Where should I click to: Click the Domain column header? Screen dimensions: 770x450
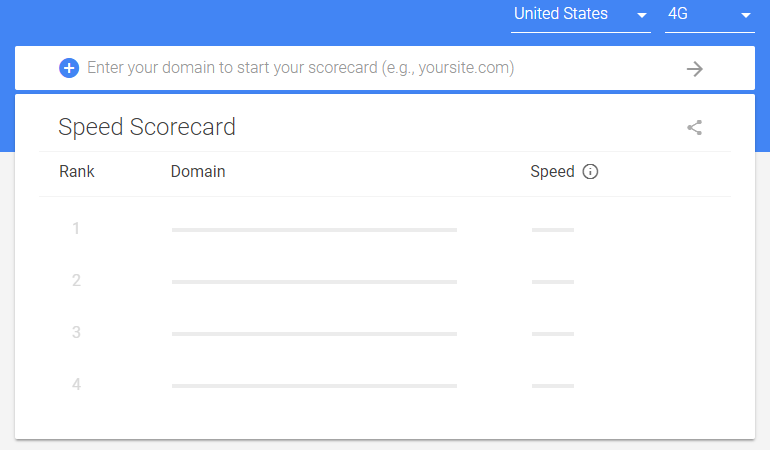(x=198, y=171)
